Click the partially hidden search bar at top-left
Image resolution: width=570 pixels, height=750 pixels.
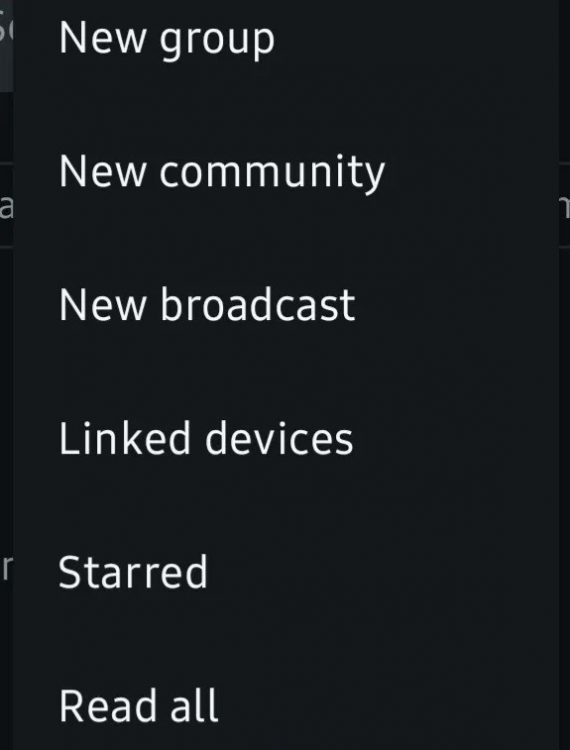coord(6,45)
